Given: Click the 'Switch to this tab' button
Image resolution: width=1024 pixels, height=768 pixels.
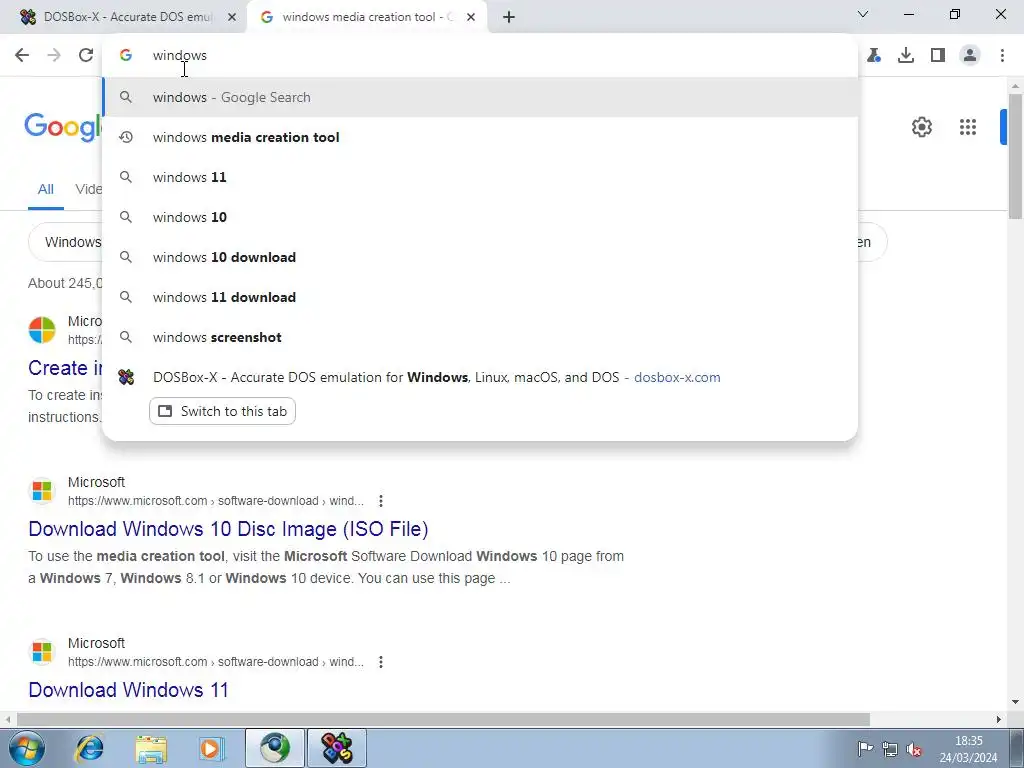Looking at the screenshot, I should 223,411.
